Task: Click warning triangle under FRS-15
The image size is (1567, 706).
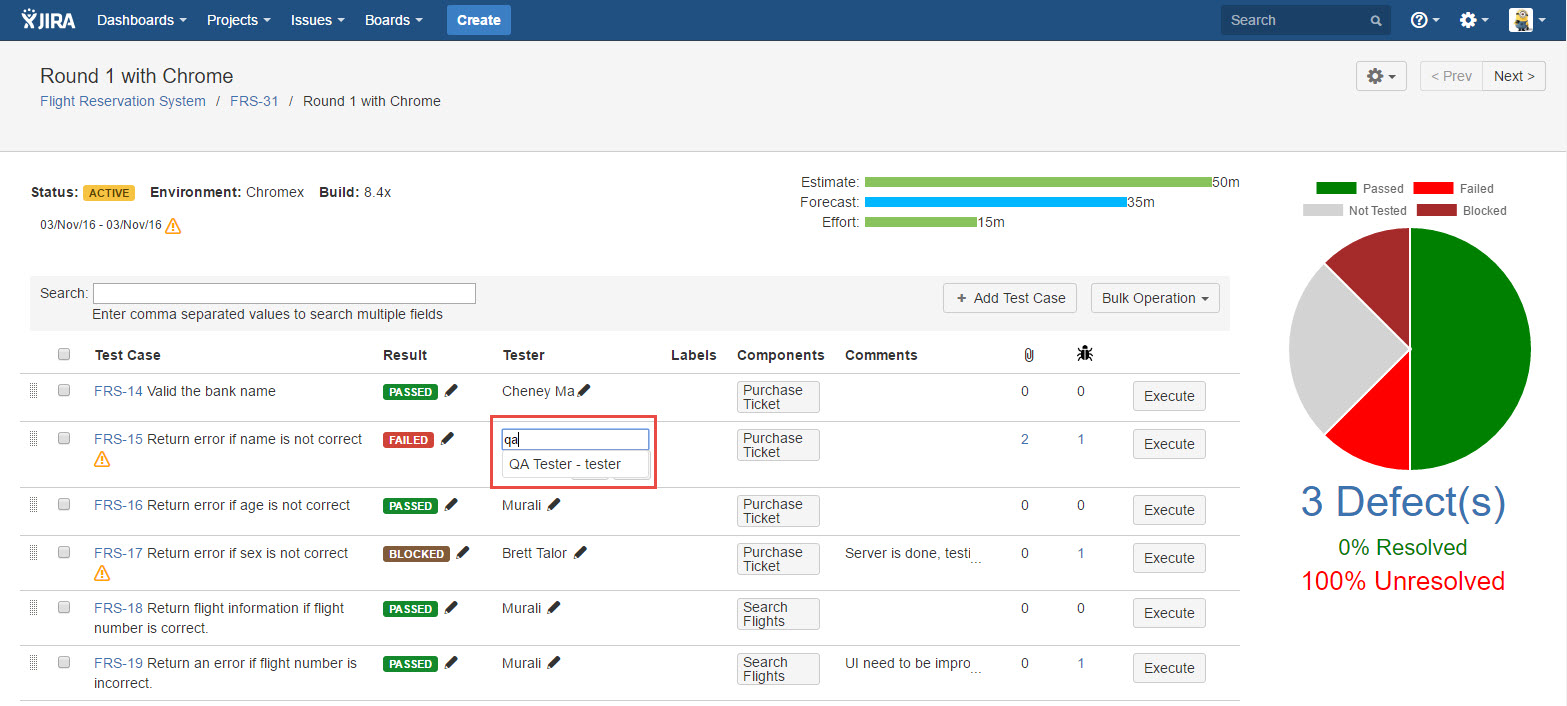Action: 102,460
